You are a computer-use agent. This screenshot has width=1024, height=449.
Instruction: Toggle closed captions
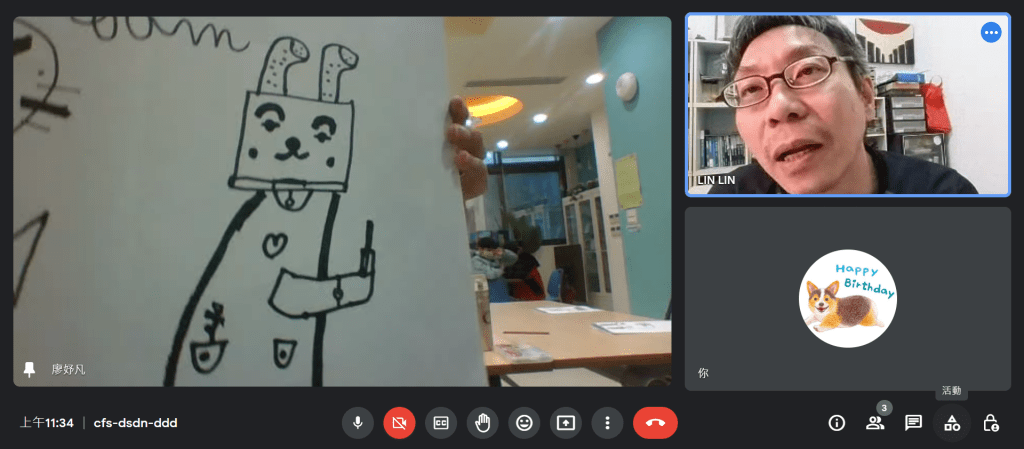[440, 423]
